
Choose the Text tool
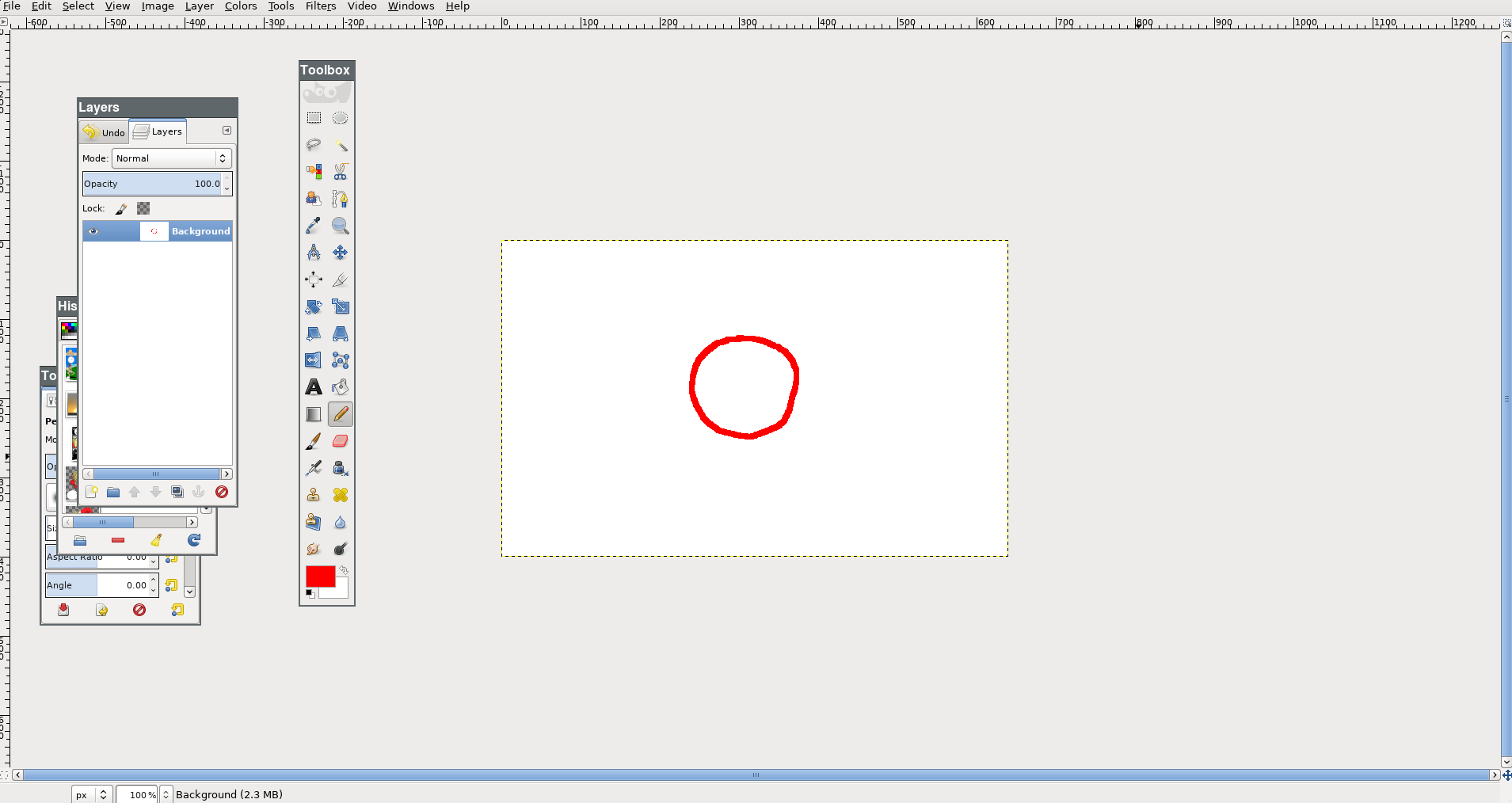(x=314, y=387)
